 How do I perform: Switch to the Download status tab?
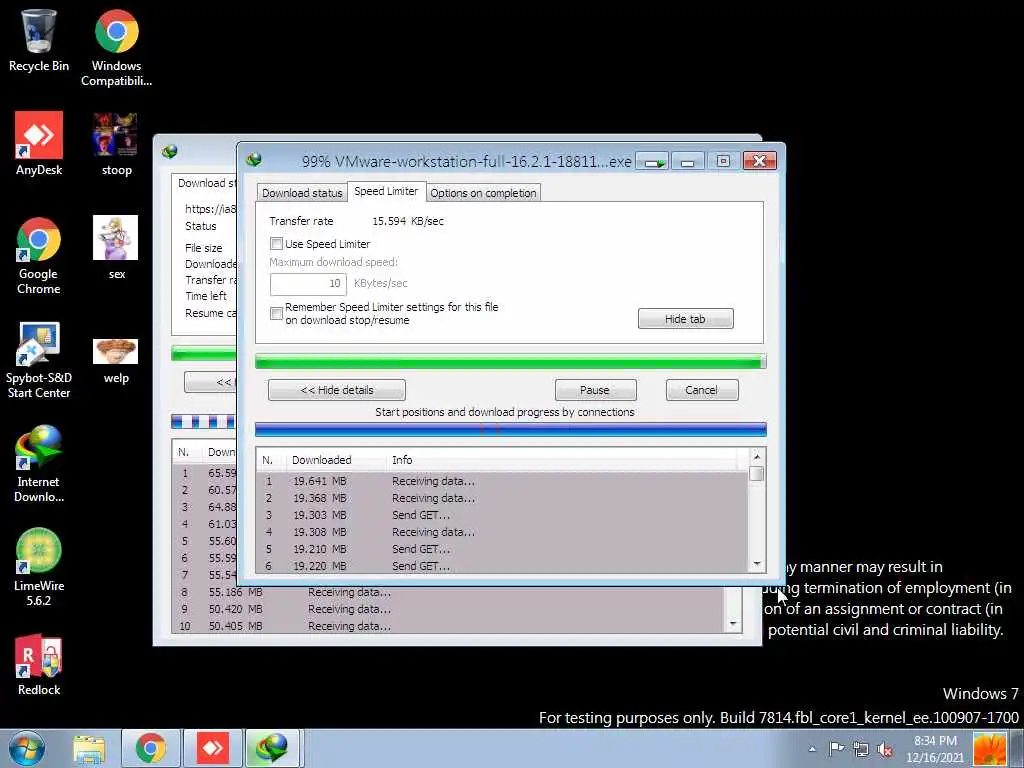coord(302,193)
